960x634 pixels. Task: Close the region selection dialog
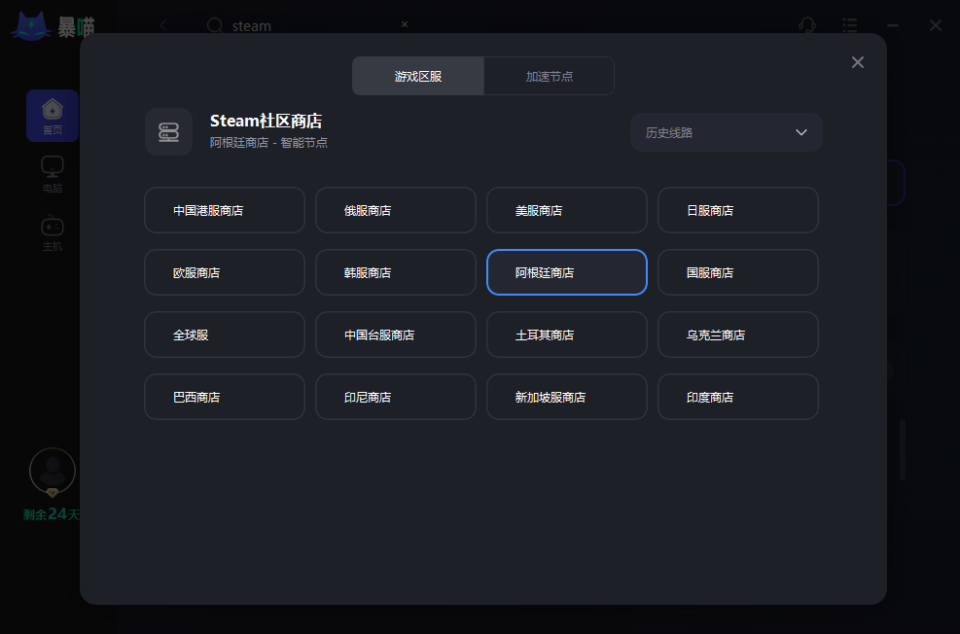pyautogui.click(x=857, y=62)
